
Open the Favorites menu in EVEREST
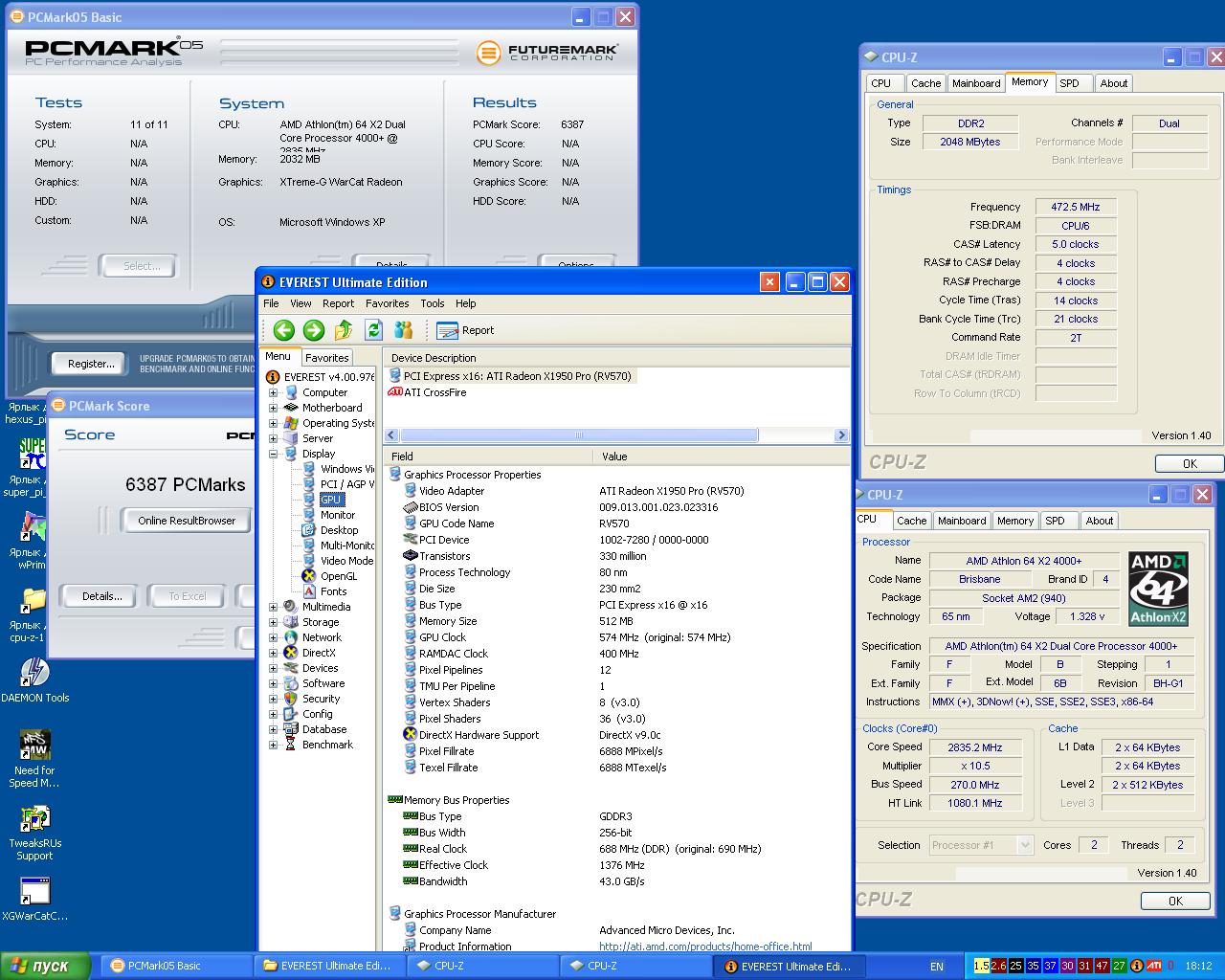pyautogui.click(x=387, y=303)
